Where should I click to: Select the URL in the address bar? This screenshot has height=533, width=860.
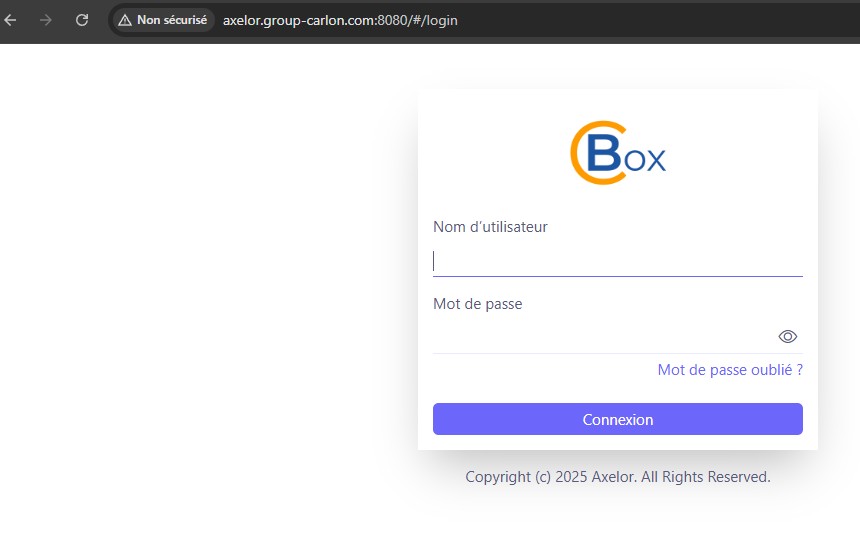(340, 20)
